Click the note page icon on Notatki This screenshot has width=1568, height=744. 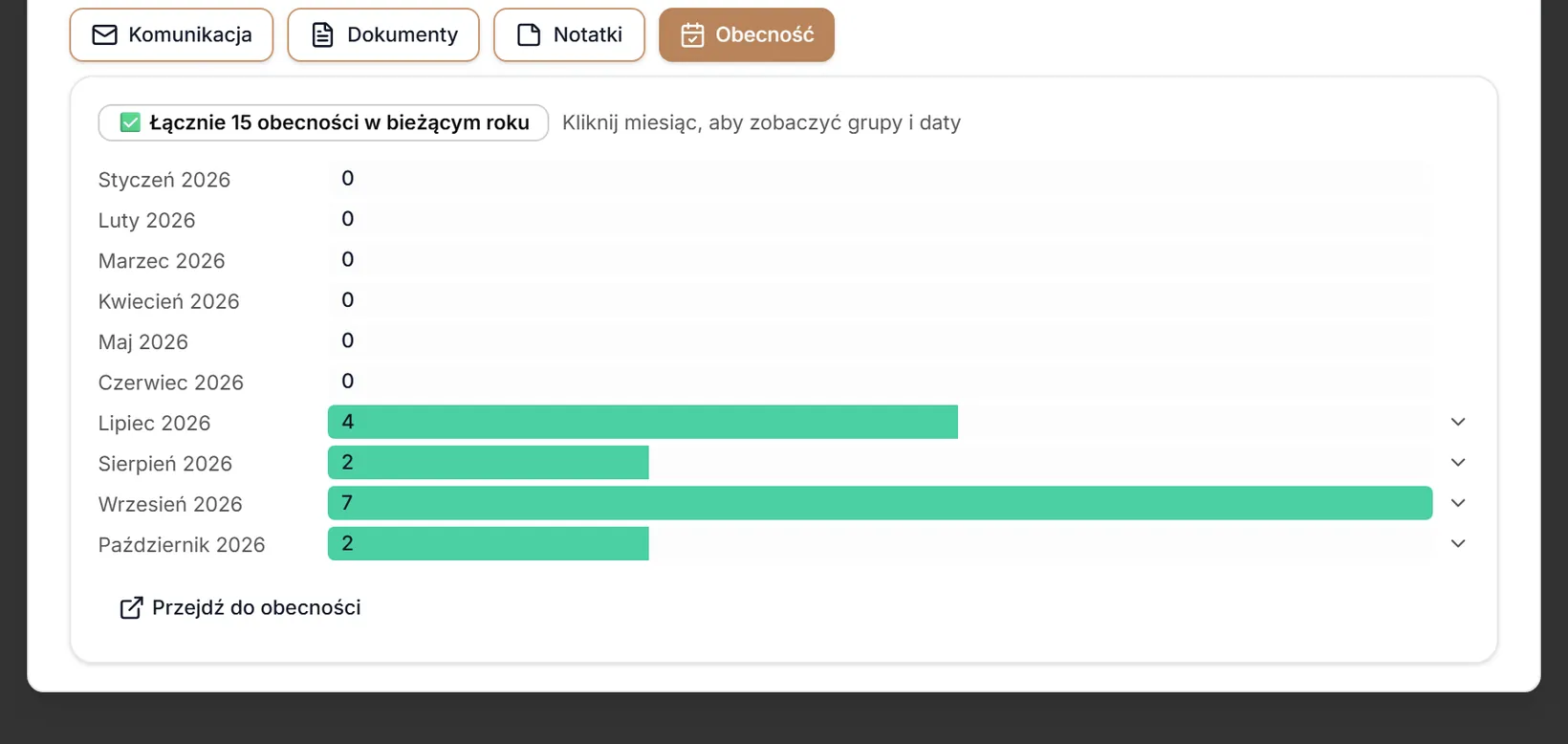[x=529, y=35]
